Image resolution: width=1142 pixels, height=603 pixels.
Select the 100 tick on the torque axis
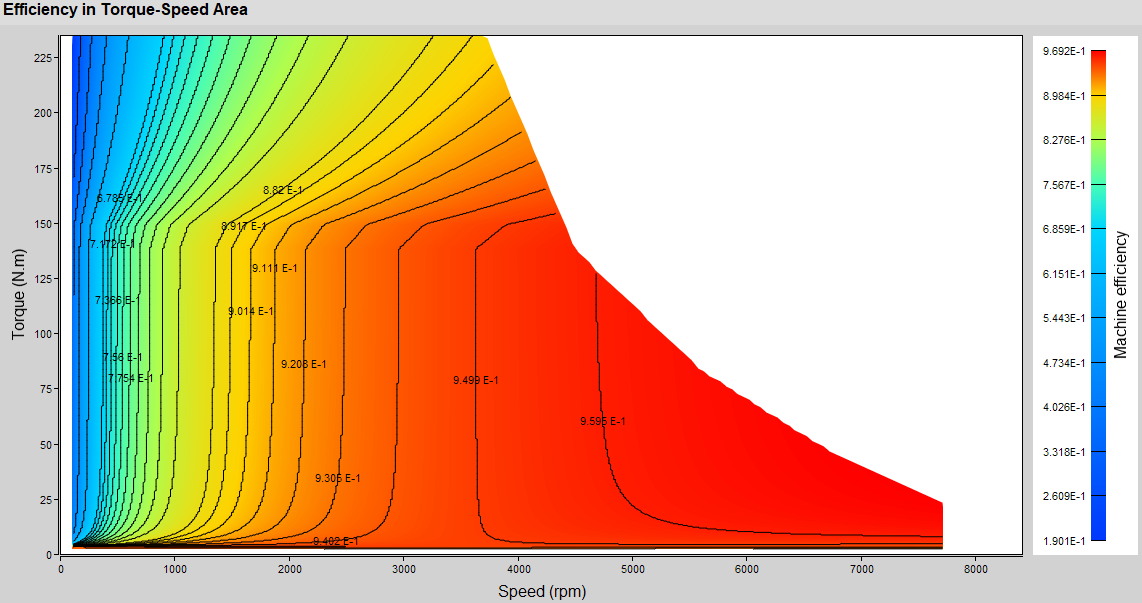(x=42, y=334)
